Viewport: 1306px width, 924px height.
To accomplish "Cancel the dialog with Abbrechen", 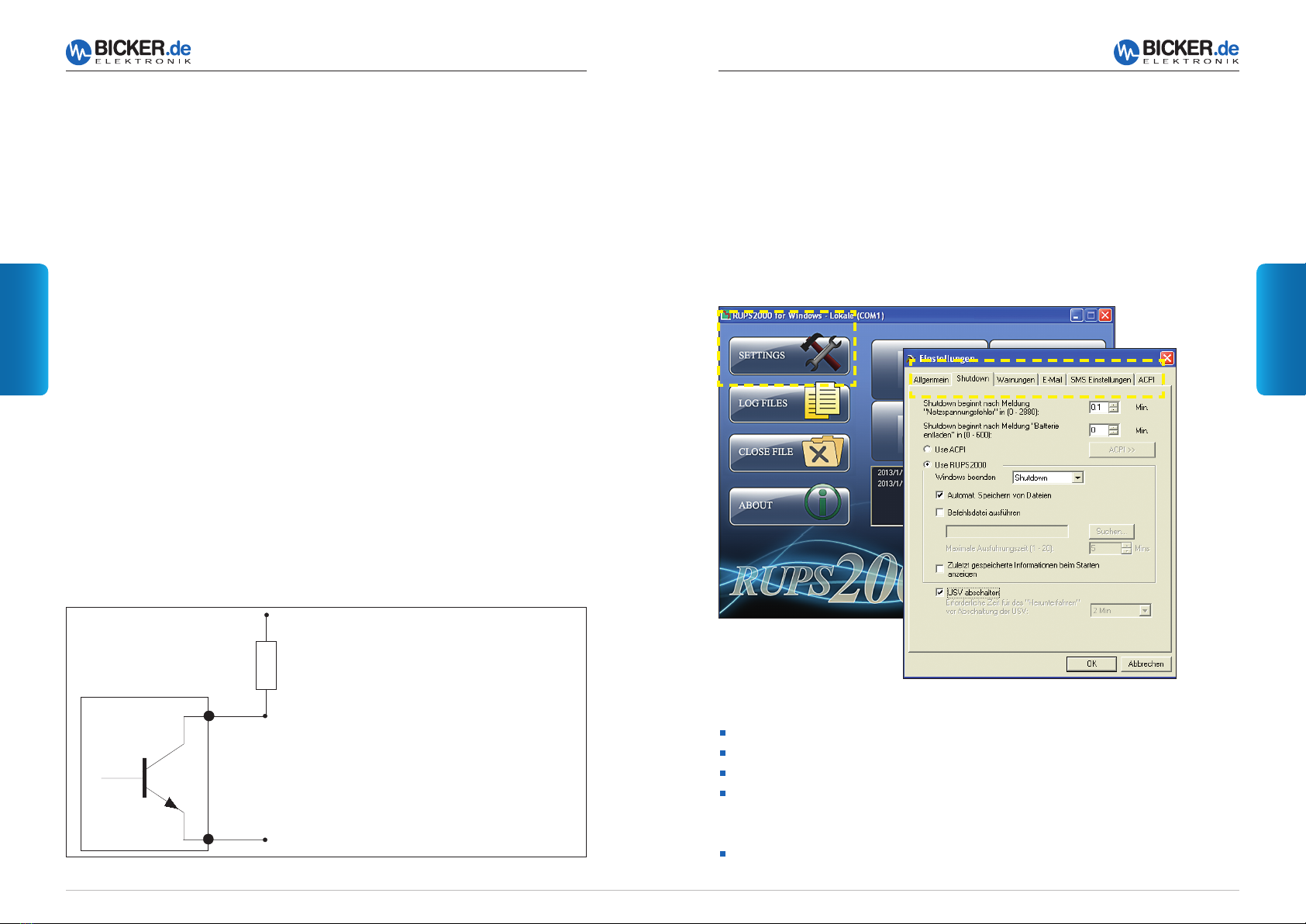I will coord(1146,664).
